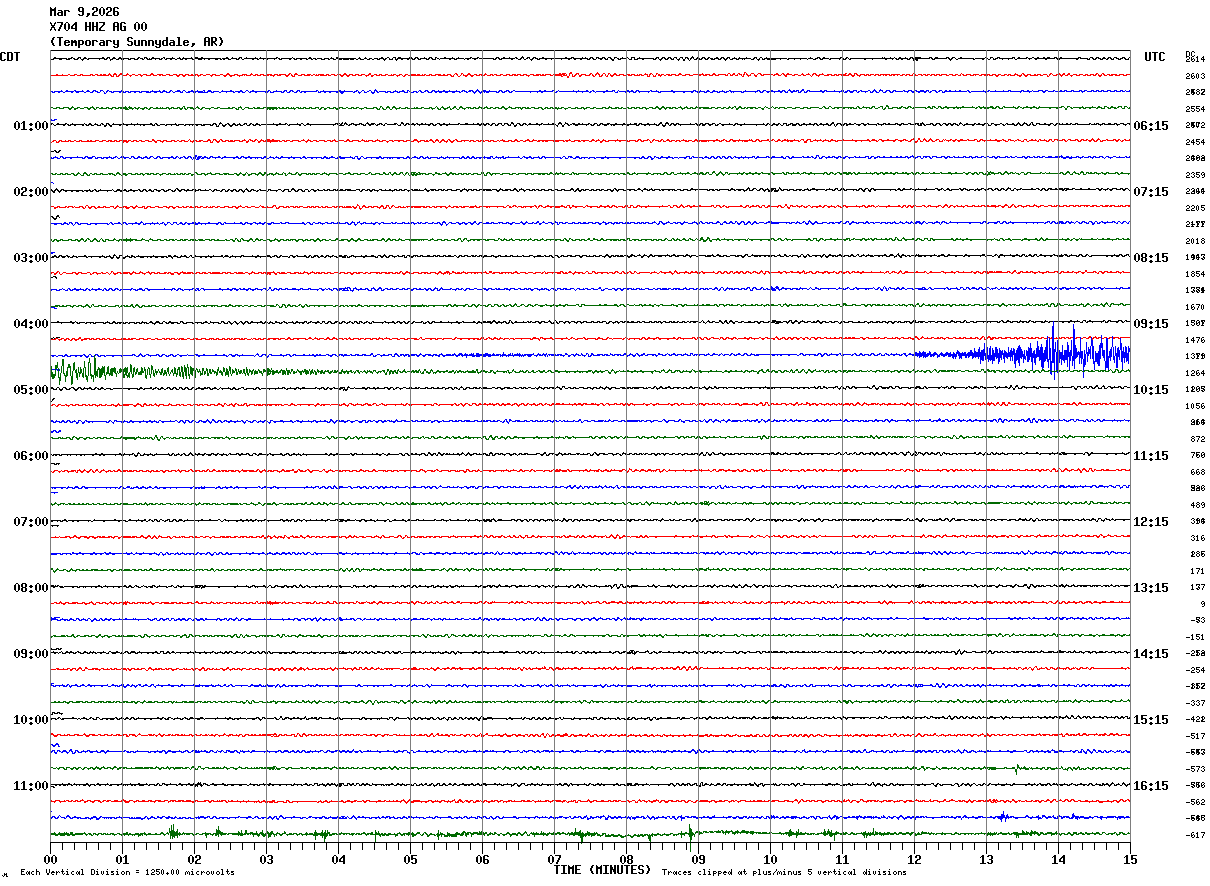Click minute tick '15' on time axis
The width and height of the screenshot is (1210, 886).
click(x=1130, y=859)
